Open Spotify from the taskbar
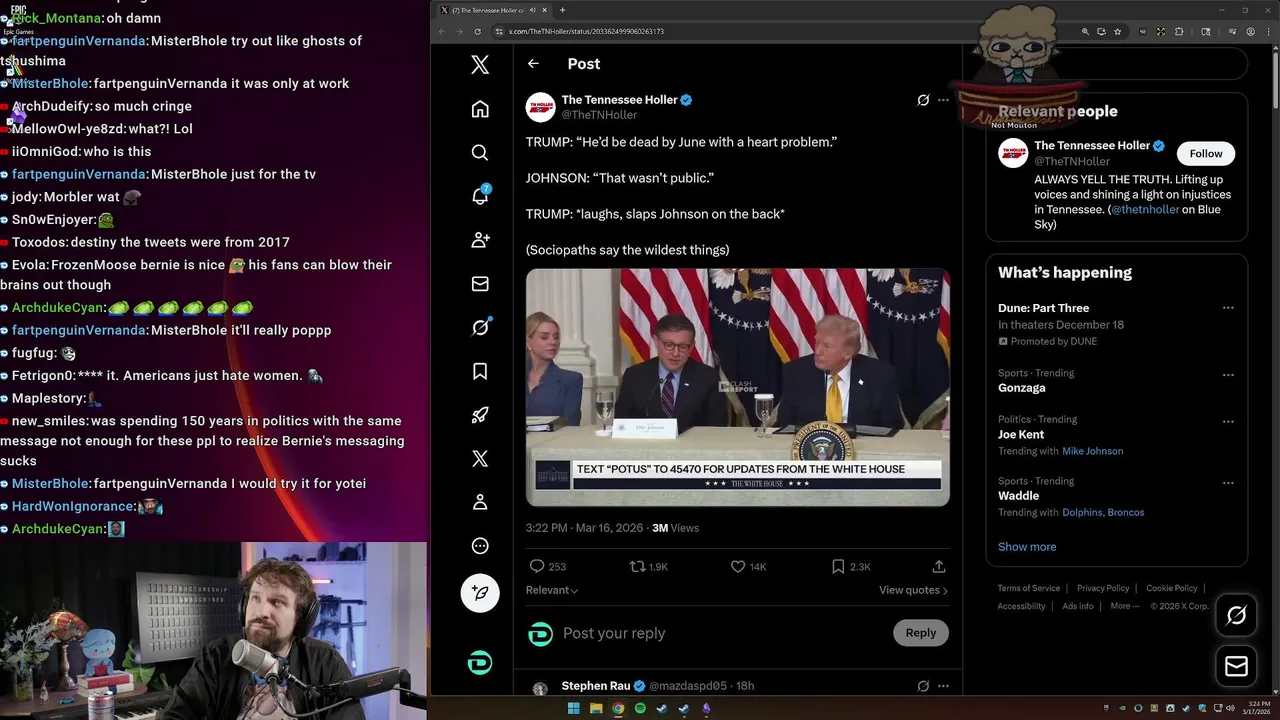1280x720 pixels. click(x=640, y=709)
